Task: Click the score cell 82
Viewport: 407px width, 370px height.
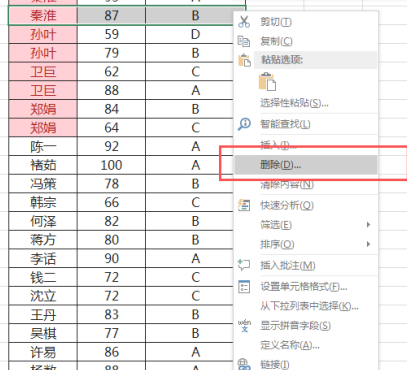Action: [111, 221]
